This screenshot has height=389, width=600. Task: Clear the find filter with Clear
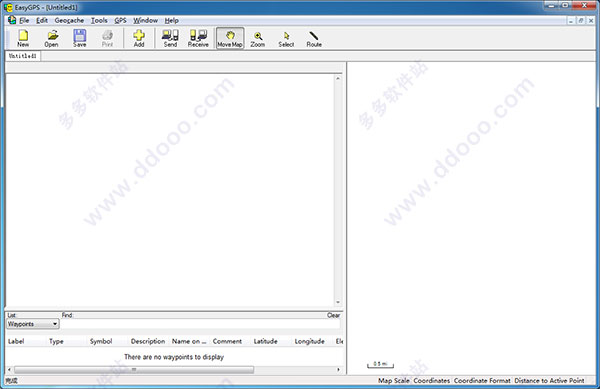click(x=333, y=315)
